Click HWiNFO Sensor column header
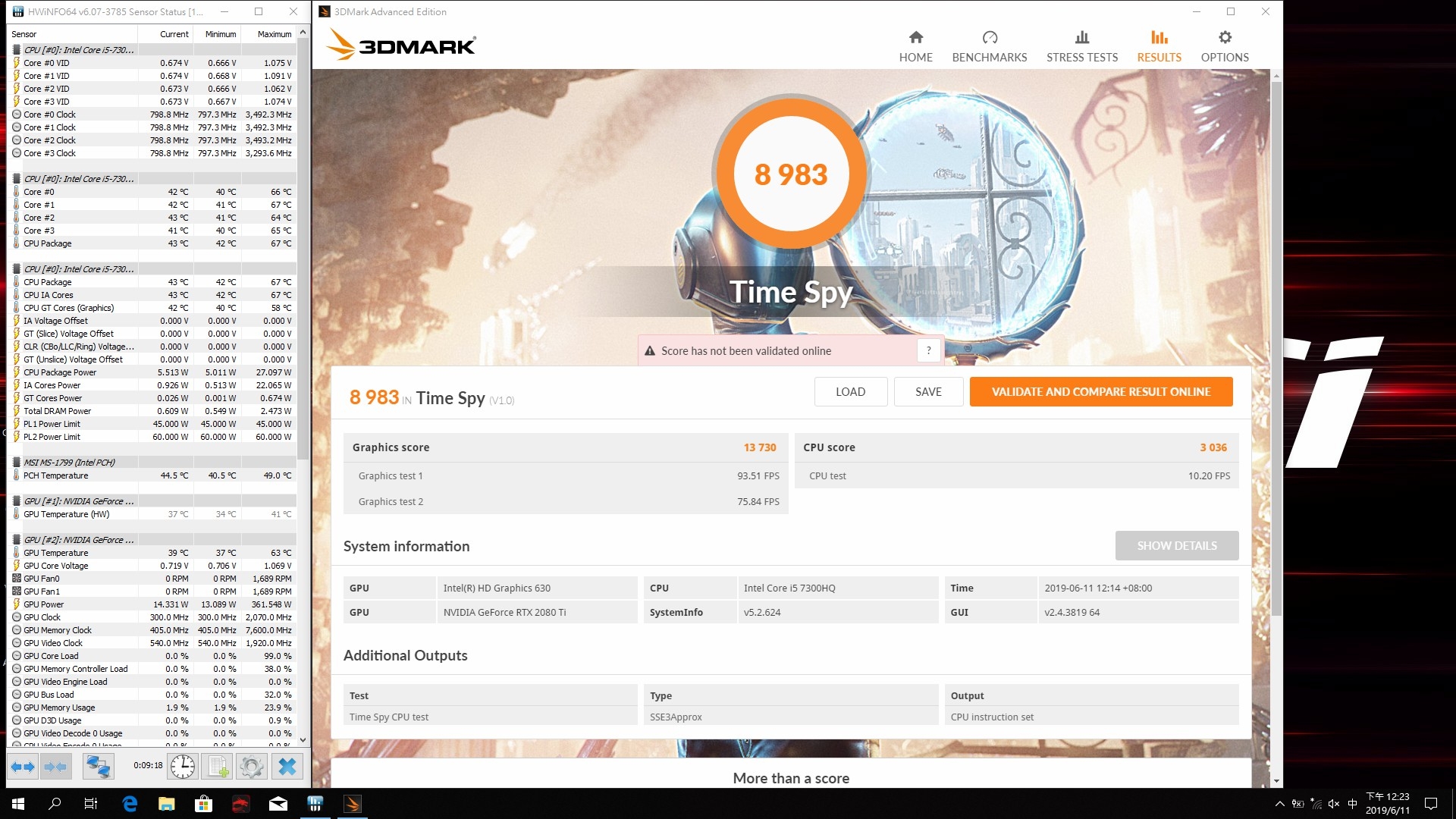Image resolution: width=1456 pixels, height=819 pixels. pyautogui.click(x=72, y=34)
